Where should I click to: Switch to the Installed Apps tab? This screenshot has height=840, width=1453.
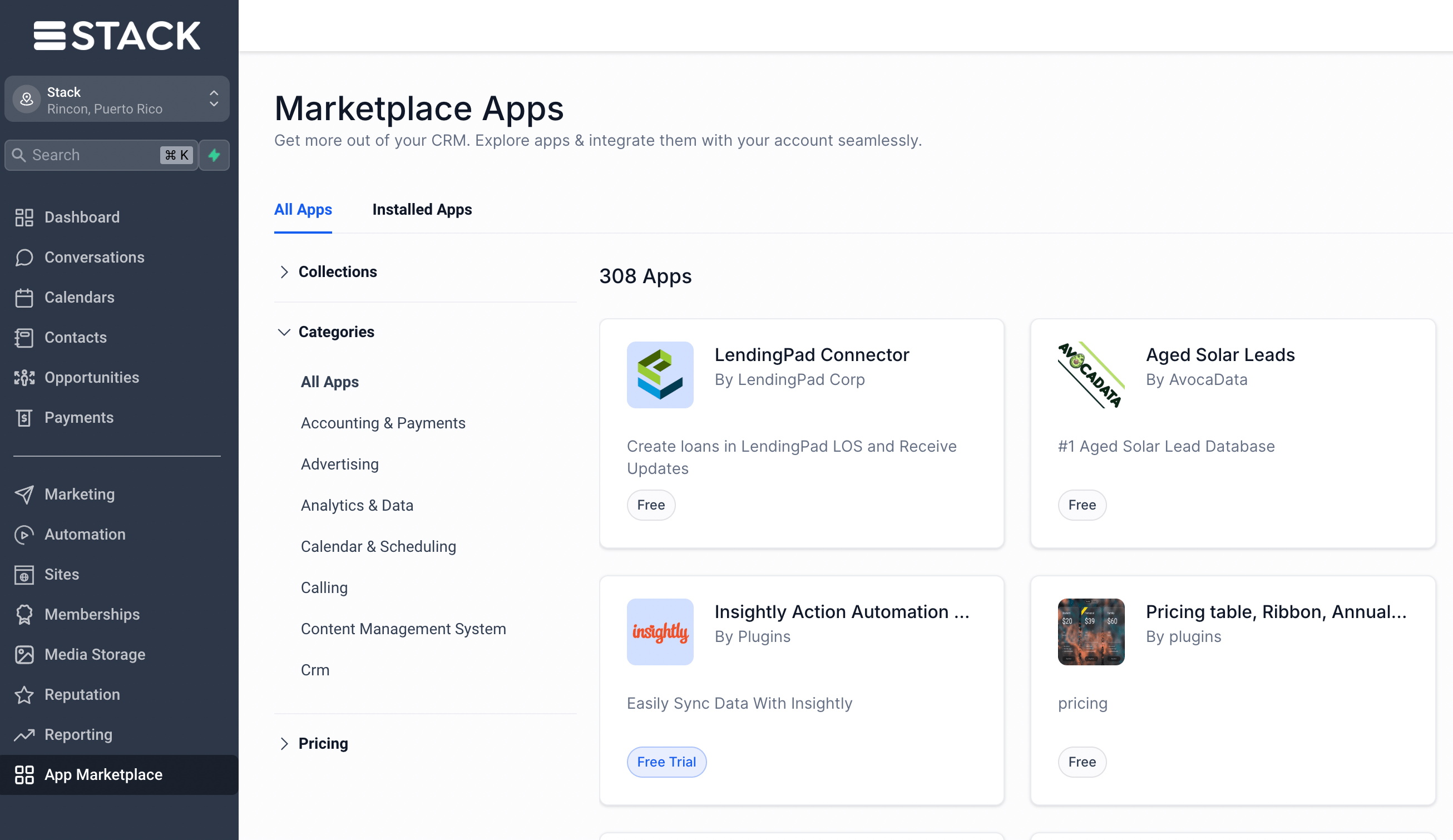click(422, 210)
